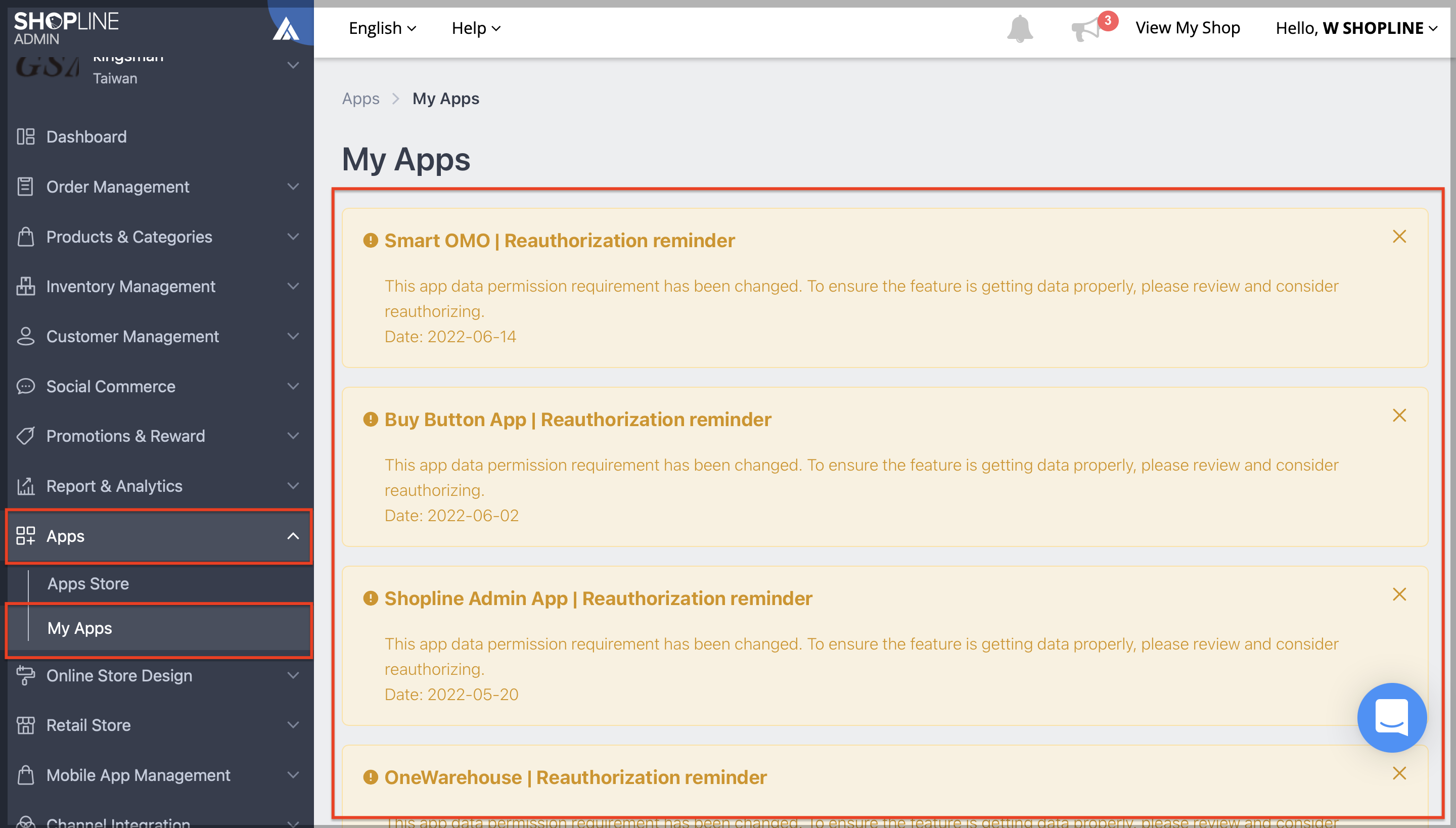
Task: Open Social Commerce menu label
Action: coord(111,386)
